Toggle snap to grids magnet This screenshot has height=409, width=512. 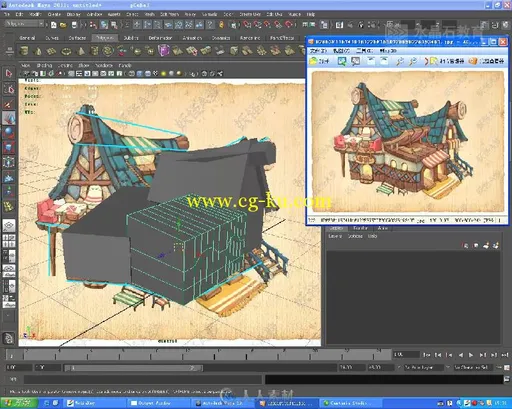(247, 25)
